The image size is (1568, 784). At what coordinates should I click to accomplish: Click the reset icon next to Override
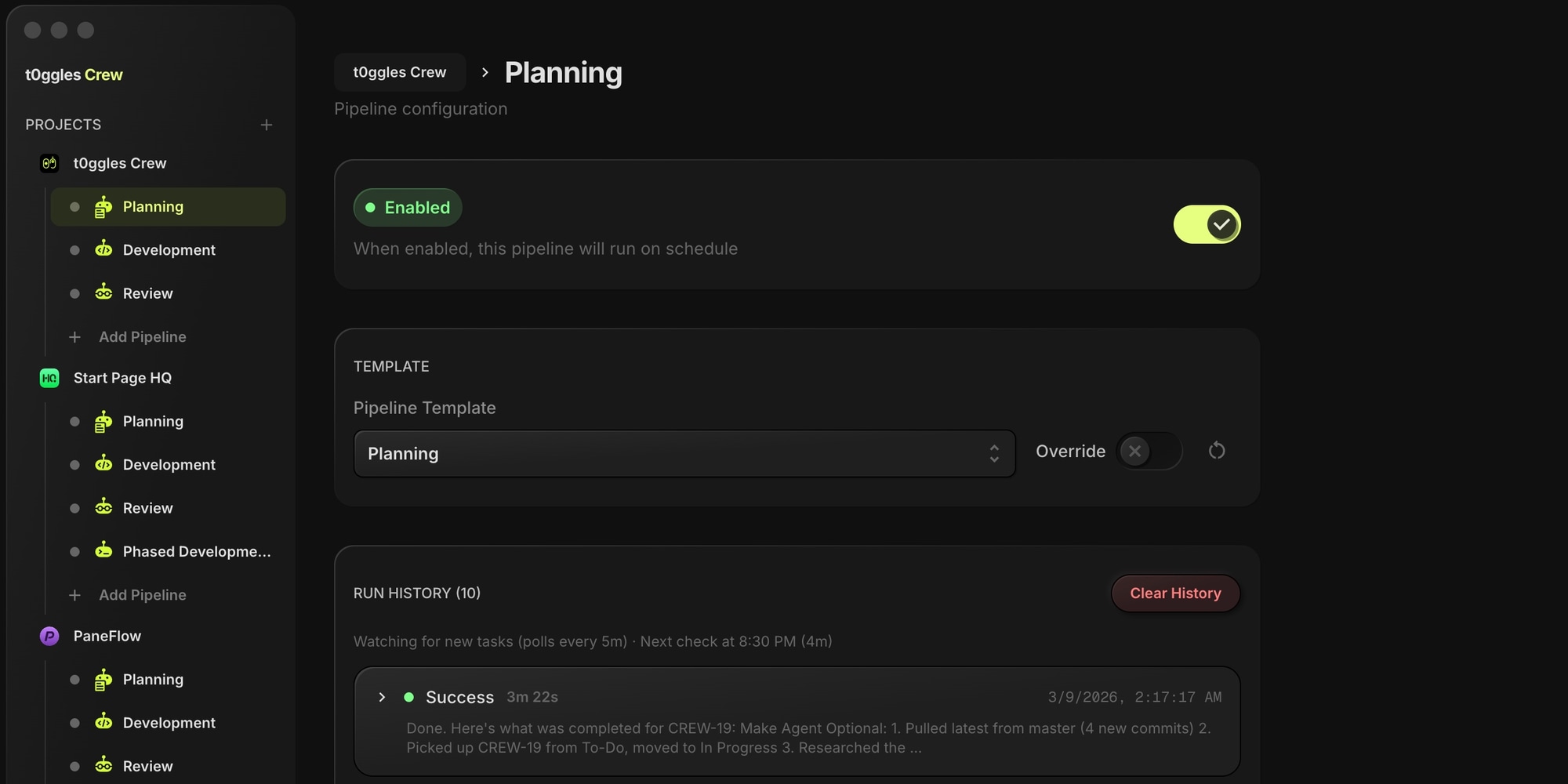pyautogui.click(x=1217, y=451)
